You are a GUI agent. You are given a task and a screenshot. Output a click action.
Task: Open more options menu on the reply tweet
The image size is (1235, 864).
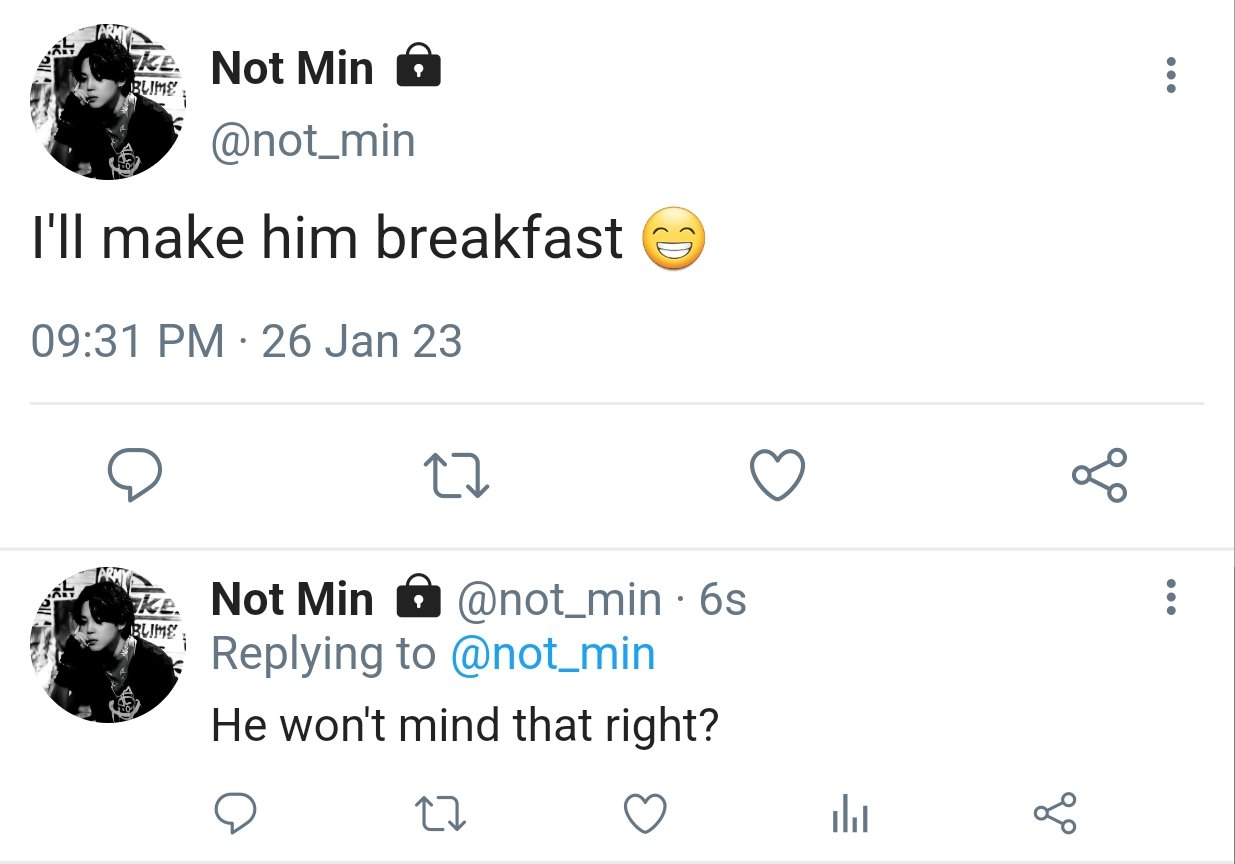[1171, 598]
